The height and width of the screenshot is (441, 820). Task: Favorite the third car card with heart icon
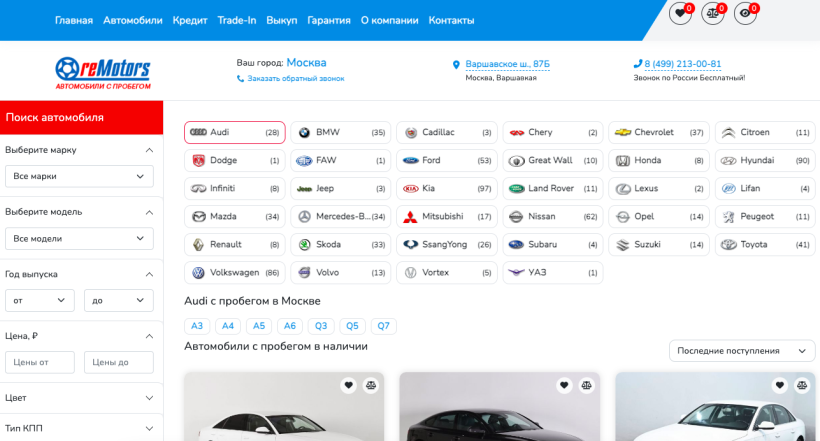click(x=779, y=386)
